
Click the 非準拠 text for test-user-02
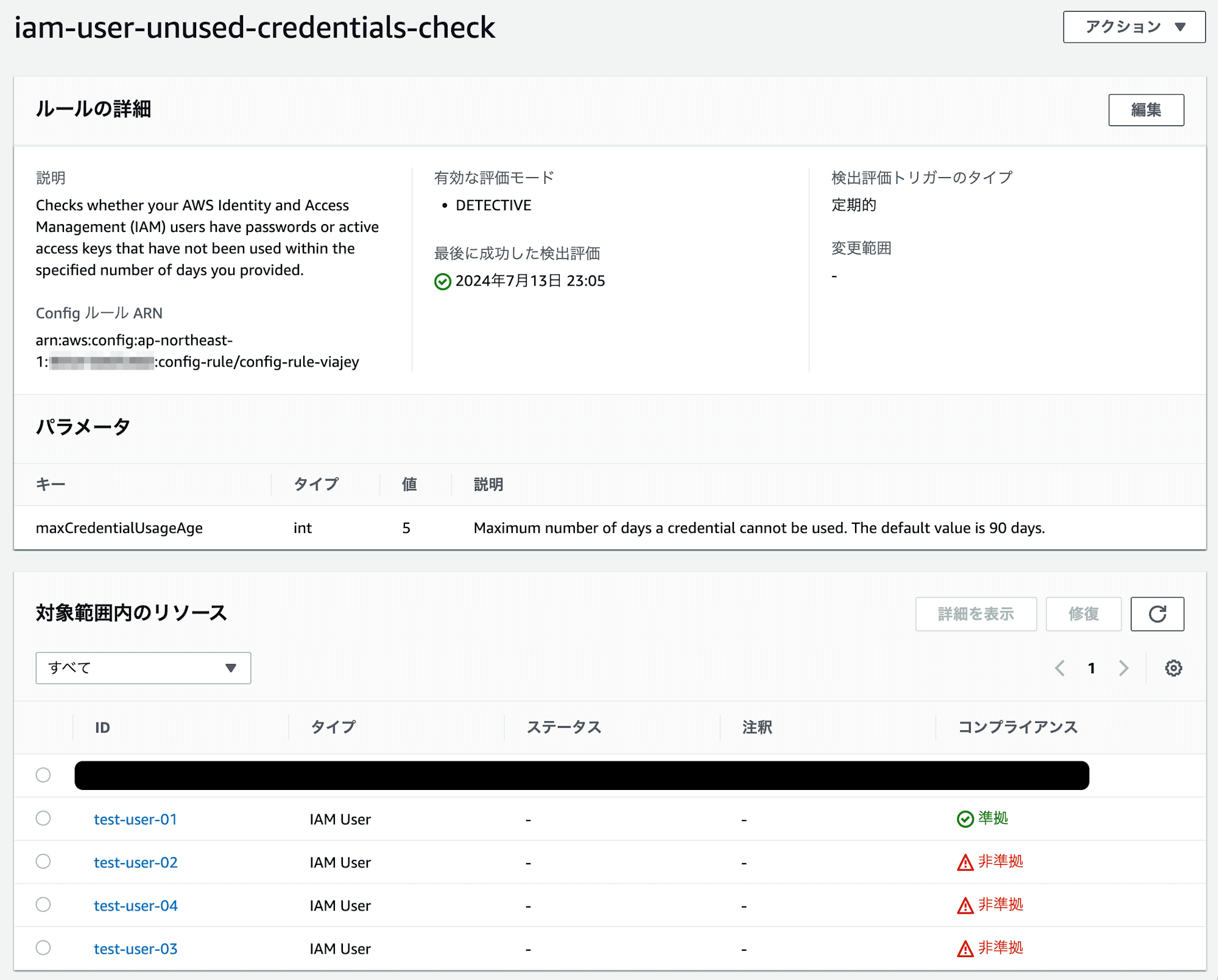point(1001,861)
